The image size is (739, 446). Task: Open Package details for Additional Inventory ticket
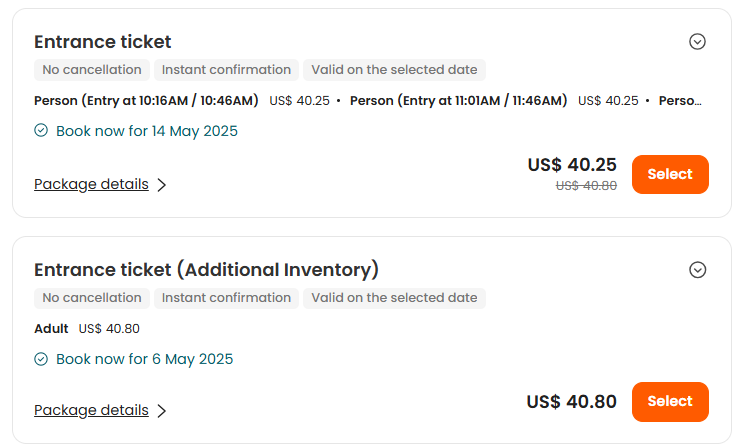point(91,410)
